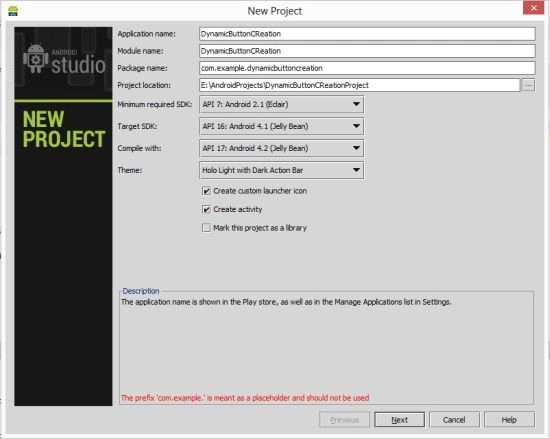Viewport: 550px width, 439px height.
Task: Click the 'Compile with:' label
Action: pyautogui.click(x=140, y=148)
